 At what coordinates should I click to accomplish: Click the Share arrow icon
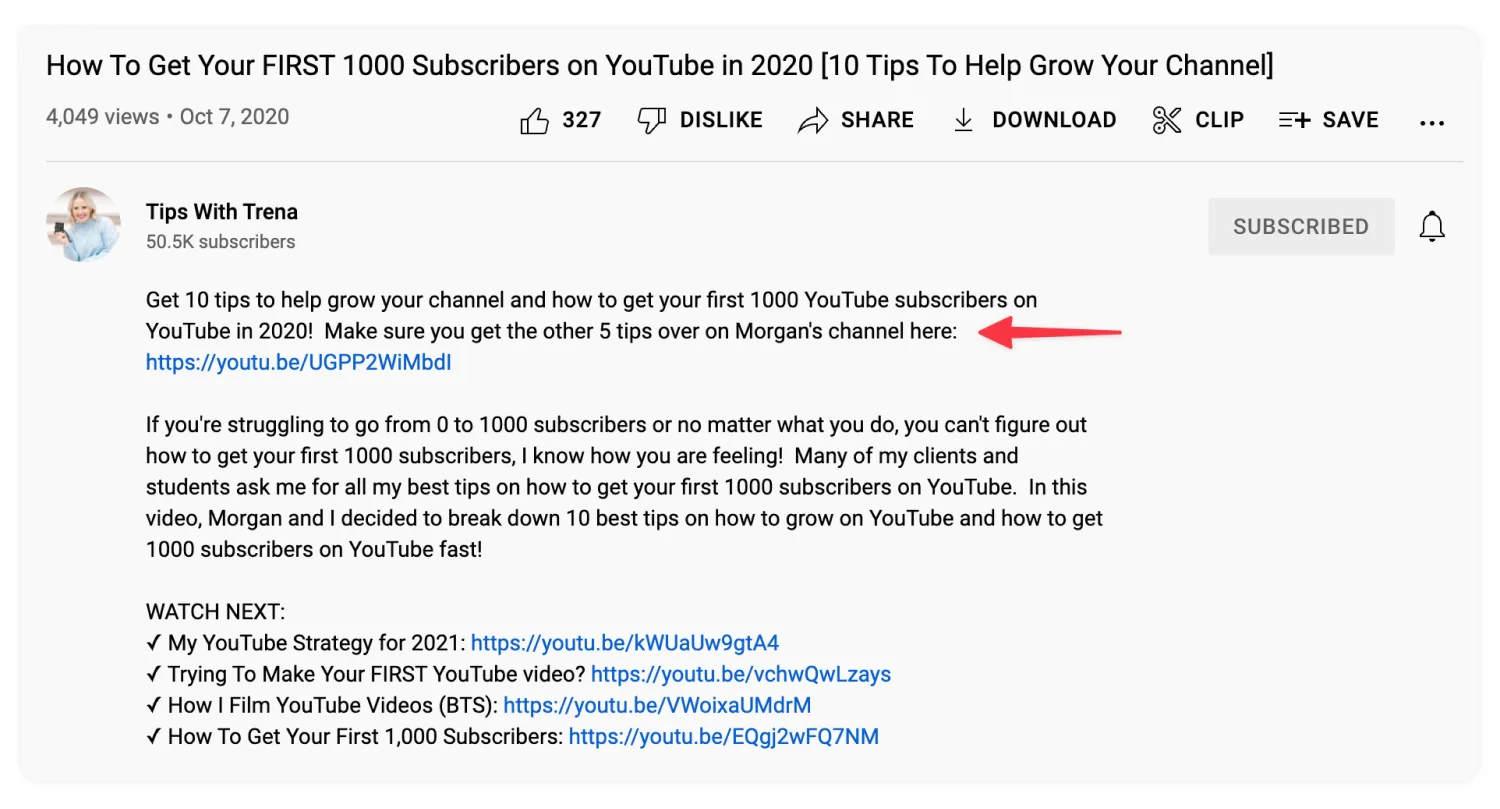tap(813, 121)
